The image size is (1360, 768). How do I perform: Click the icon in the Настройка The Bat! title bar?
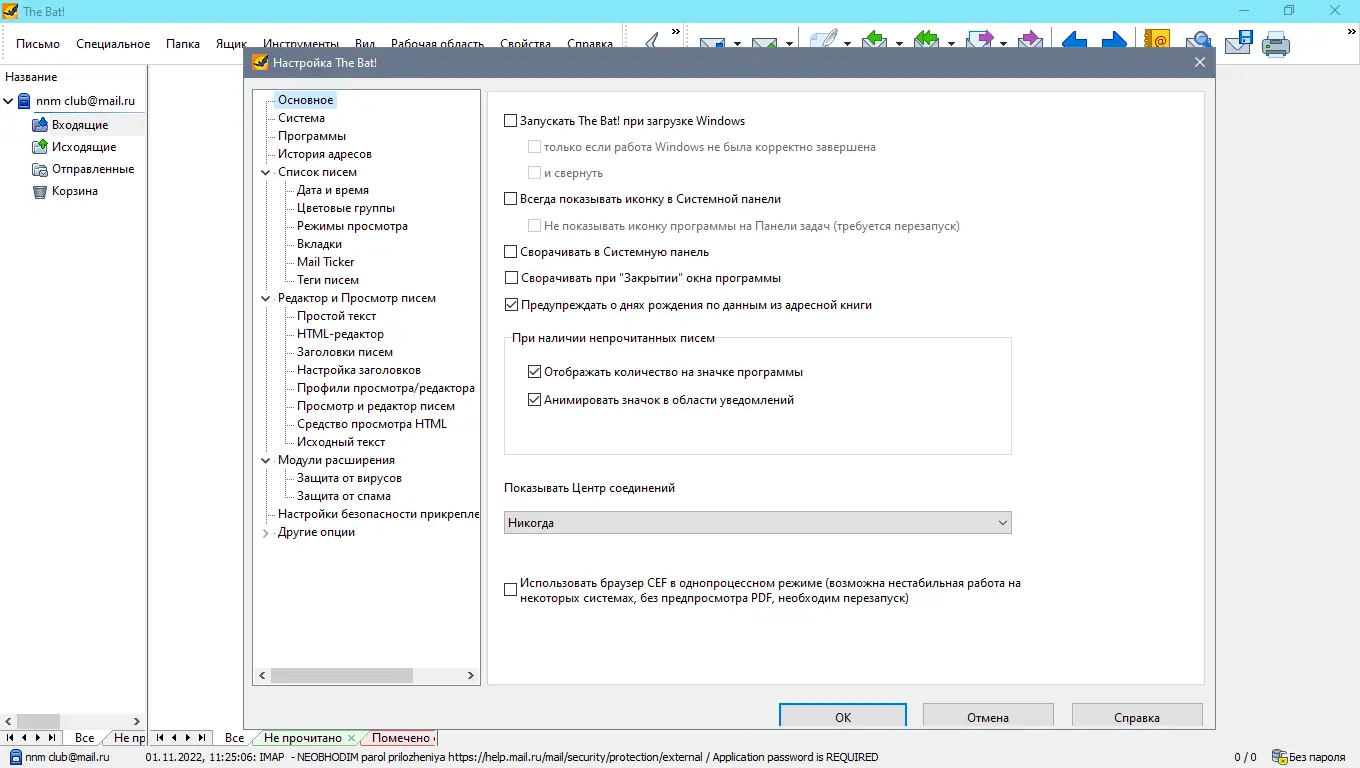pos(261,62)
